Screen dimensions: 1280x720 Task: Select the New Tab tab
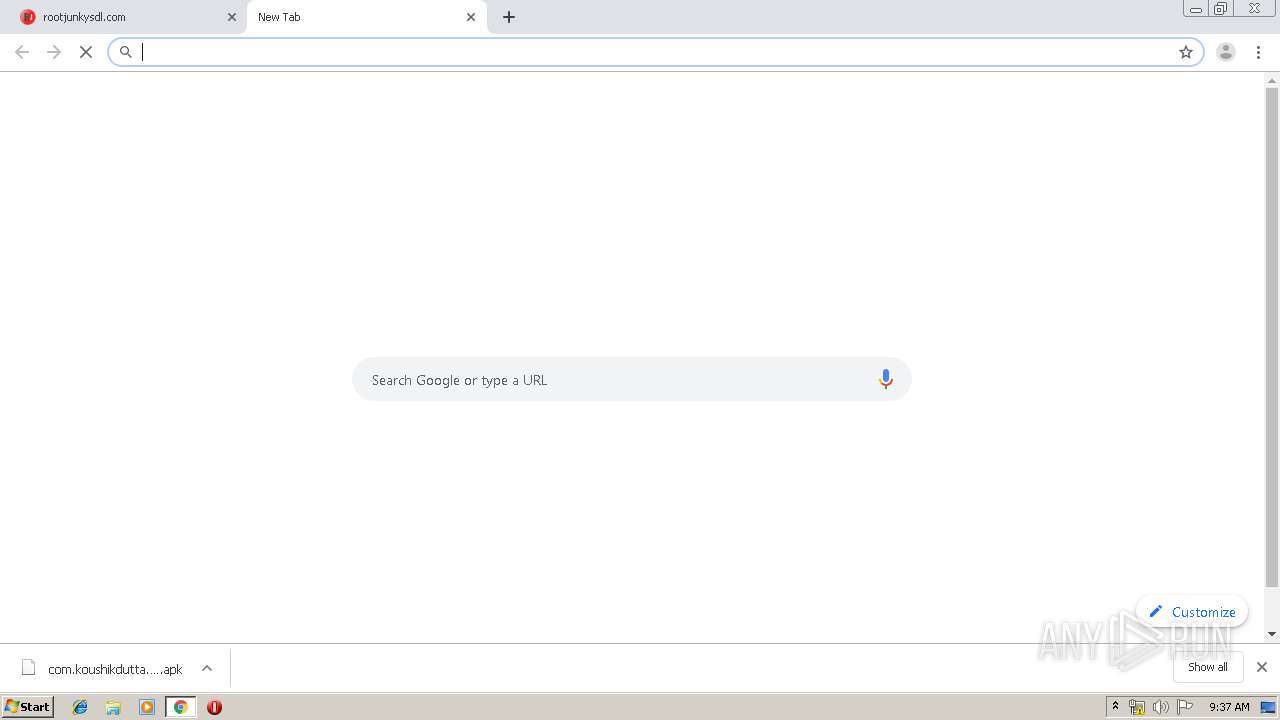point(366,17)
